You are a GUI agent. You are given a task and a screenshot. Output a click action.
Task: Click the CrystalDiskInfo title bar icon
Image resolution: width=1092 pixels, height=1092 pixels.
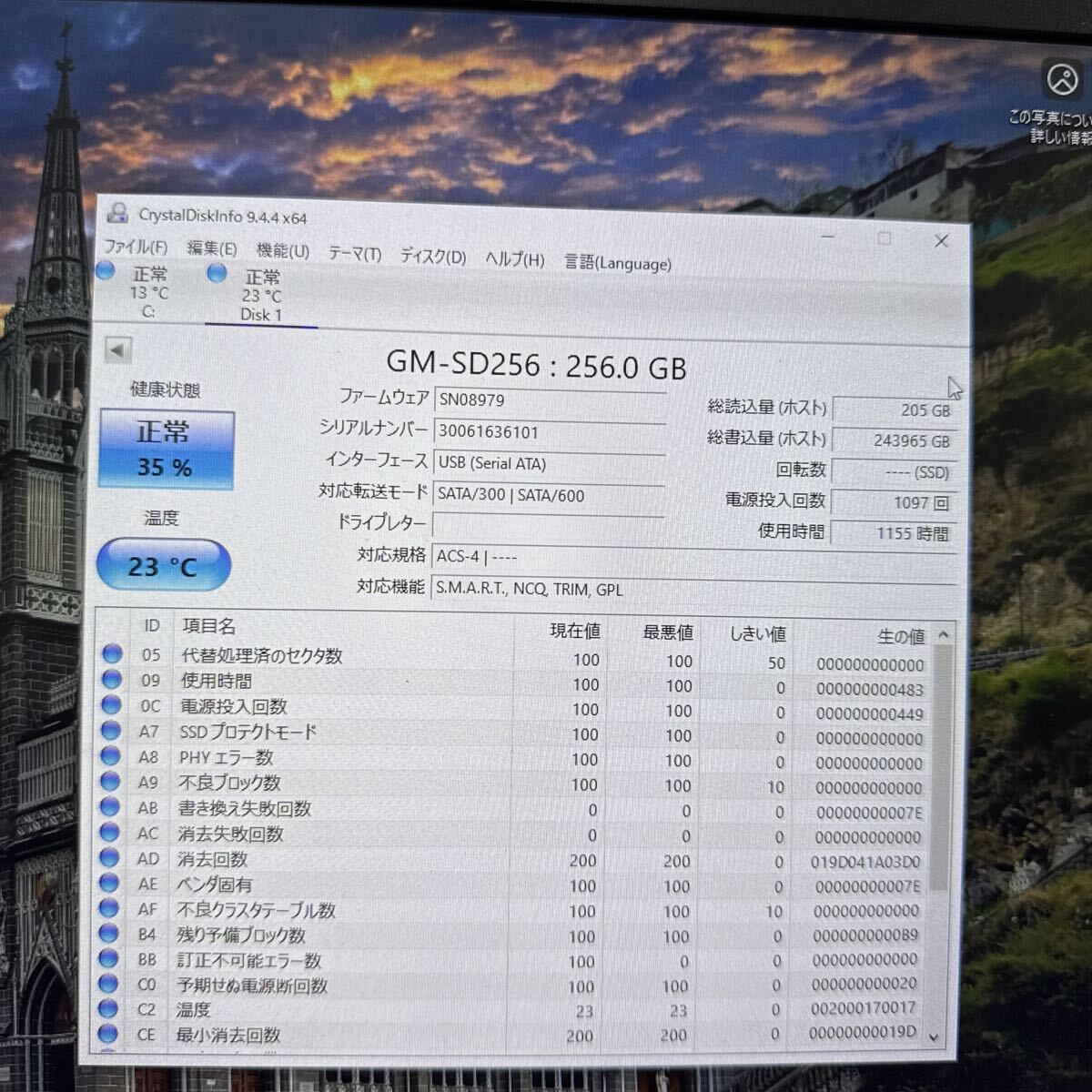tap(118, 216)
